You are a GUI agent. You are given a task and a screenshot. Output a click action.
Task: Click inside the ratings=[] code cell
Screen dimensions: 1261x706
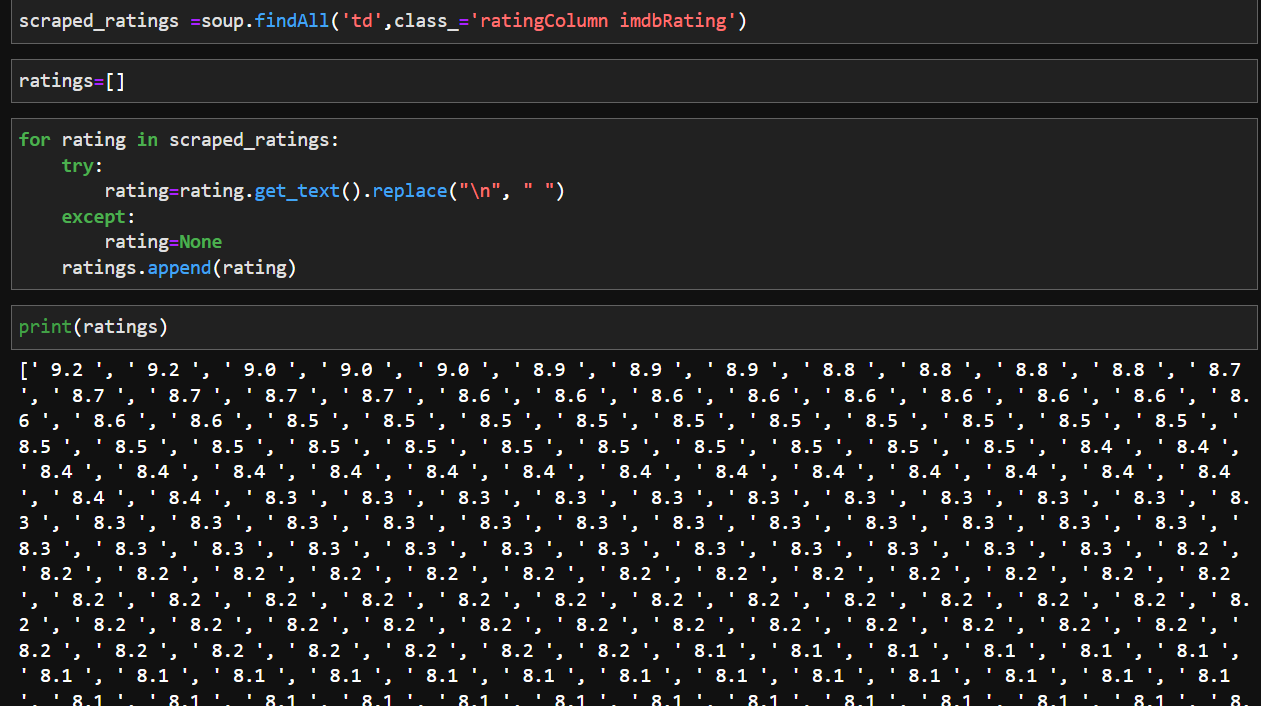tap(70, 80)
